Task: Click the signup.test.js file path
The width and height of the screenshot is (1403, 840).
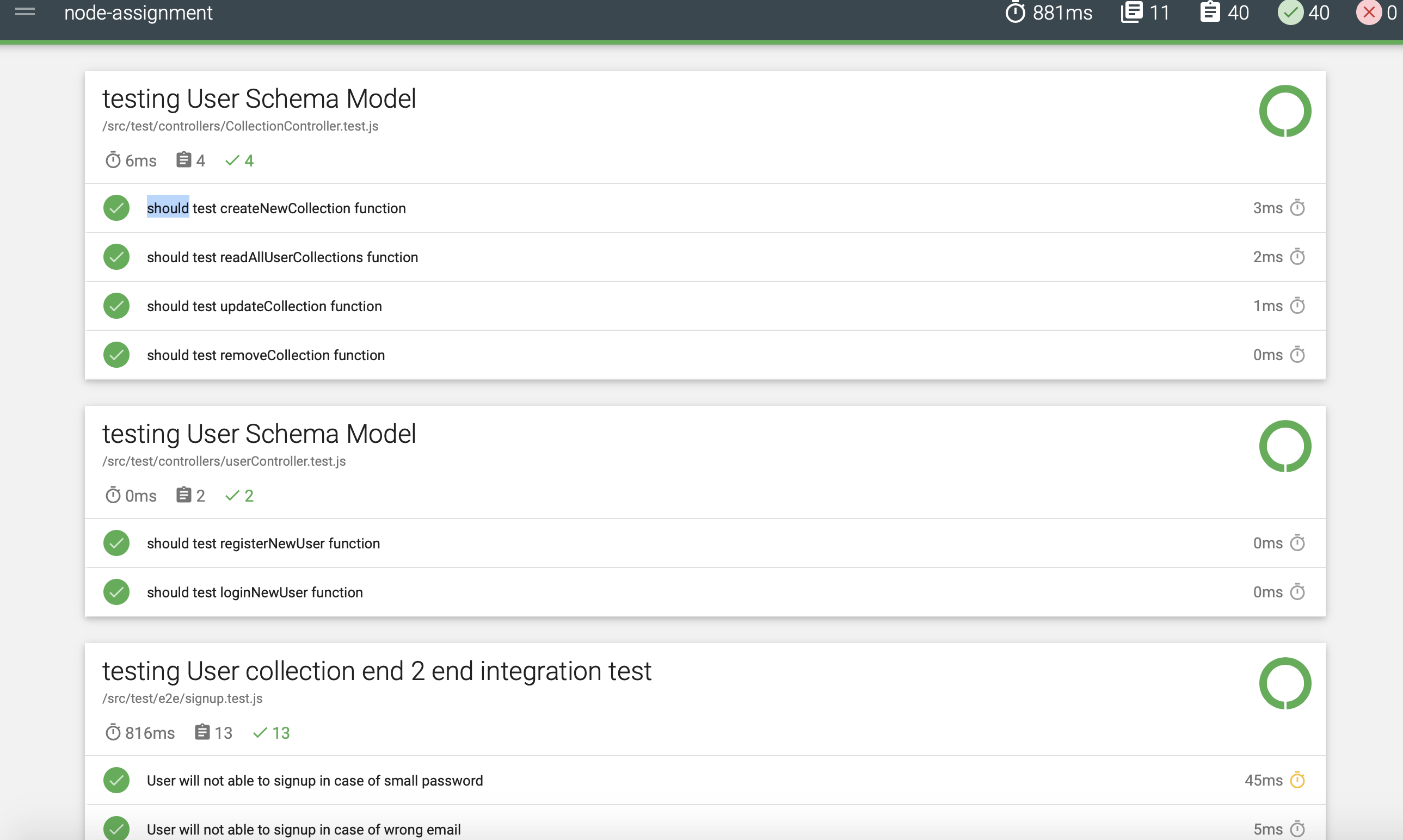Action: 182,699
